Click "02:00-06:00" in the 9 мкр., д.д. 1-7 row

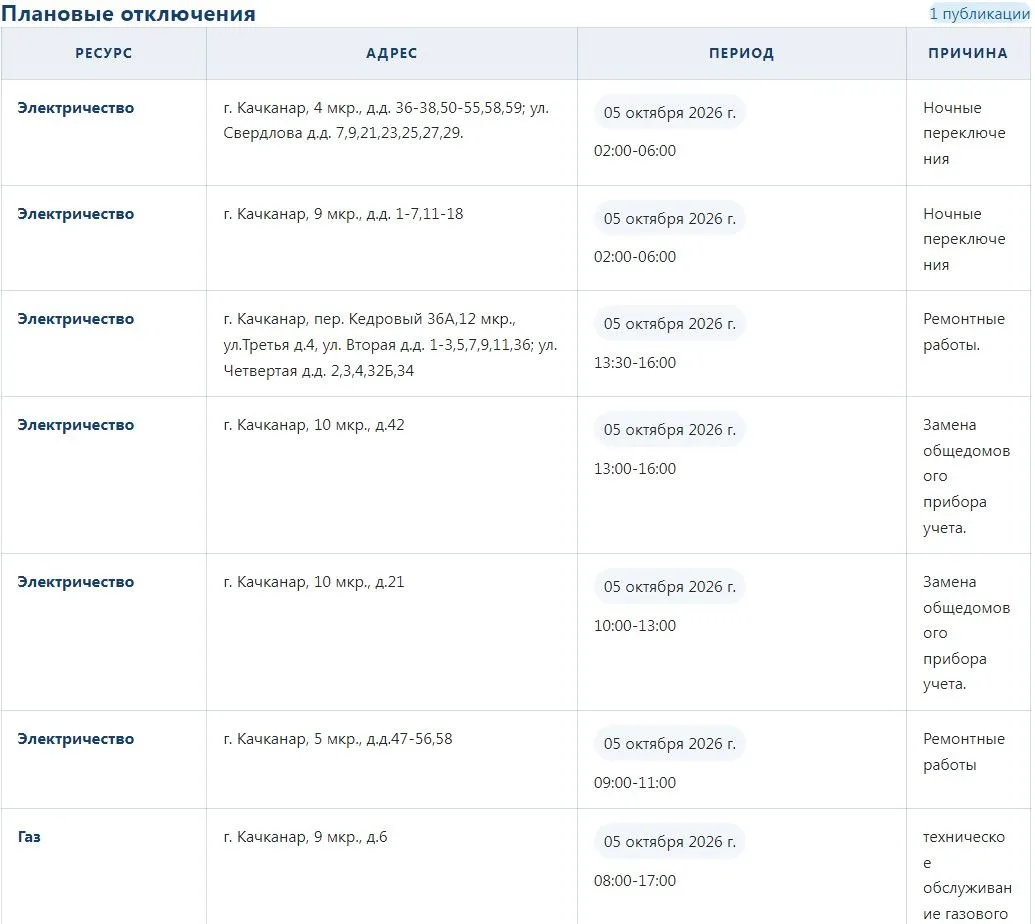coord(635,257)
